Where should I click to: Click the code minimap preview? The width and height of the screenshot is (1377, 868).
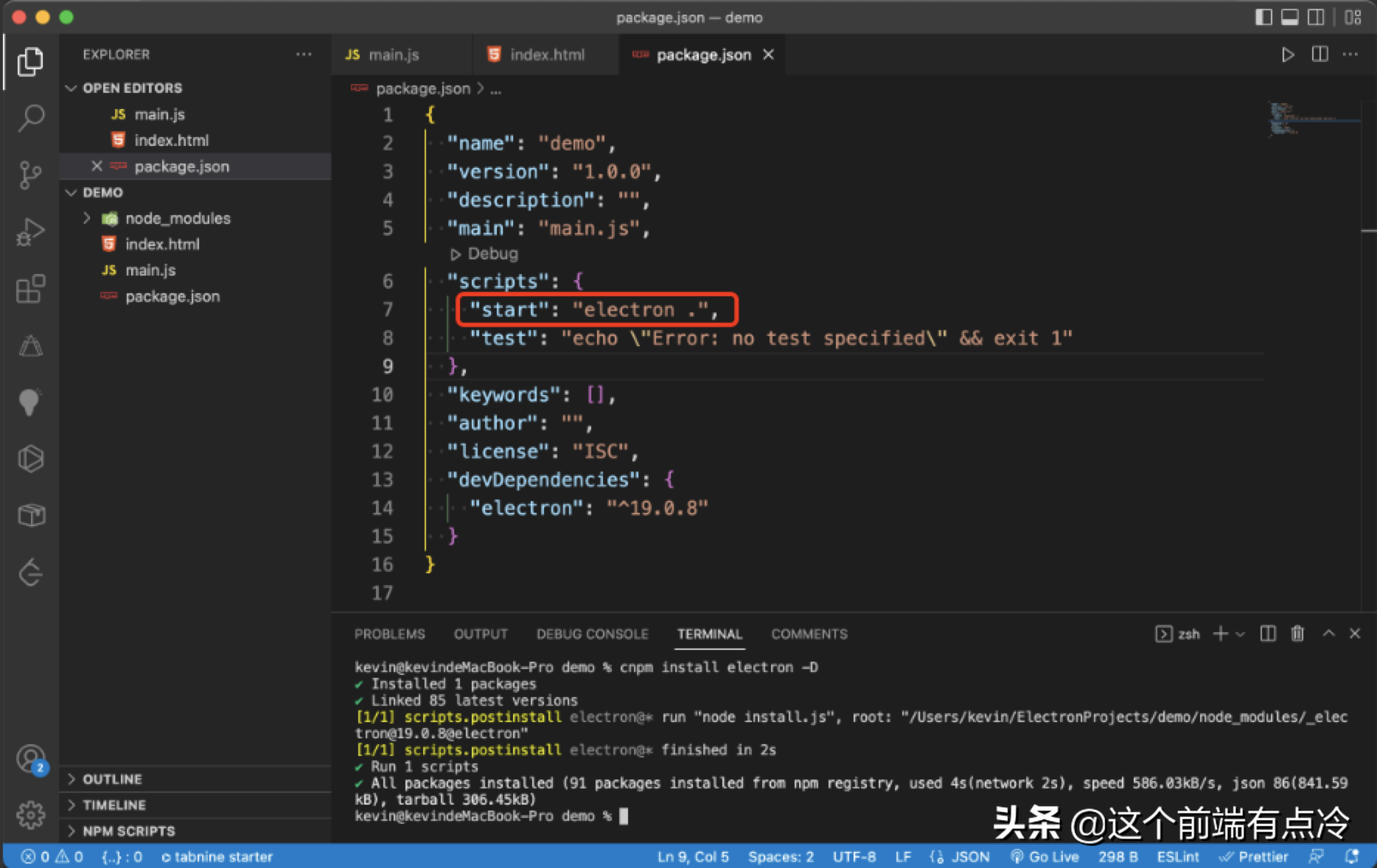tap(1314, 119)
